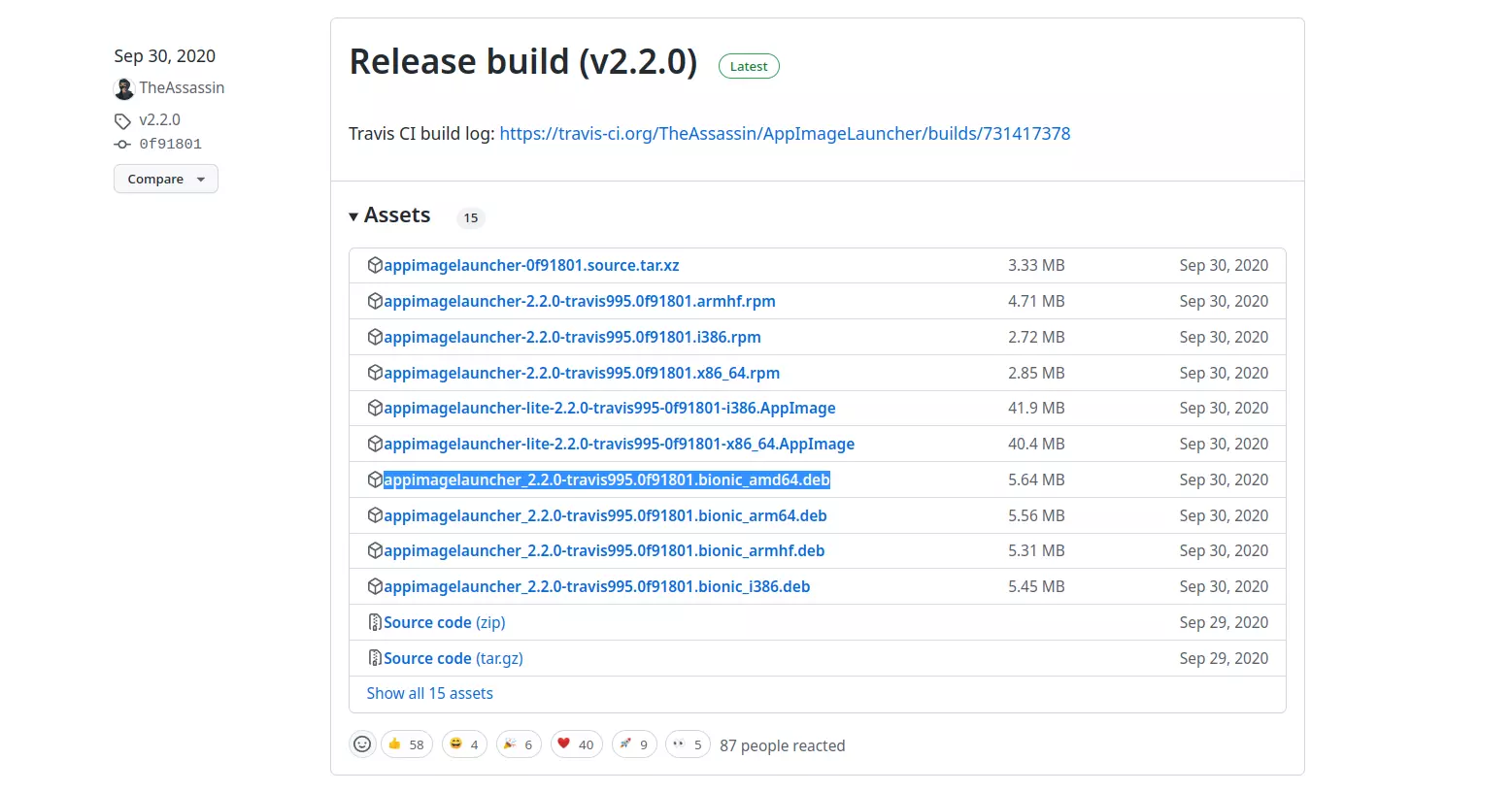Viewport: 1512px width, 793px height.
Task: Toggle the party popper reaction (6)
Action: 519,744
